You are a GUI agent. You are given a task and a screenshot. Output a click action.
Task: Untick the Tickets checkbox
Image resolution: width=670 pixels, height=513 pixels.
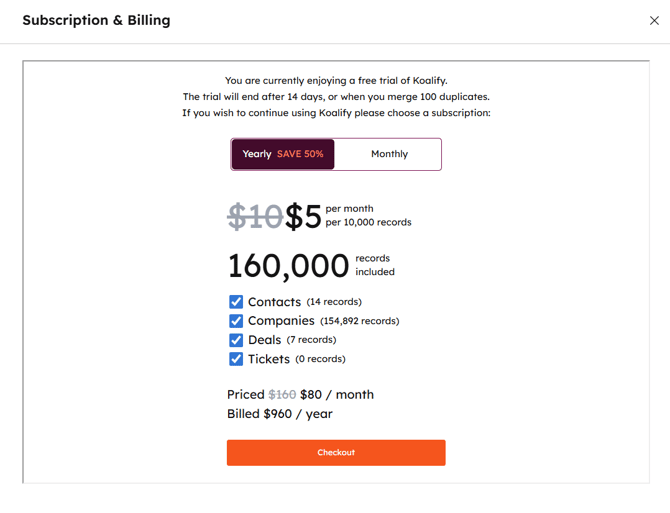point(236,359)
